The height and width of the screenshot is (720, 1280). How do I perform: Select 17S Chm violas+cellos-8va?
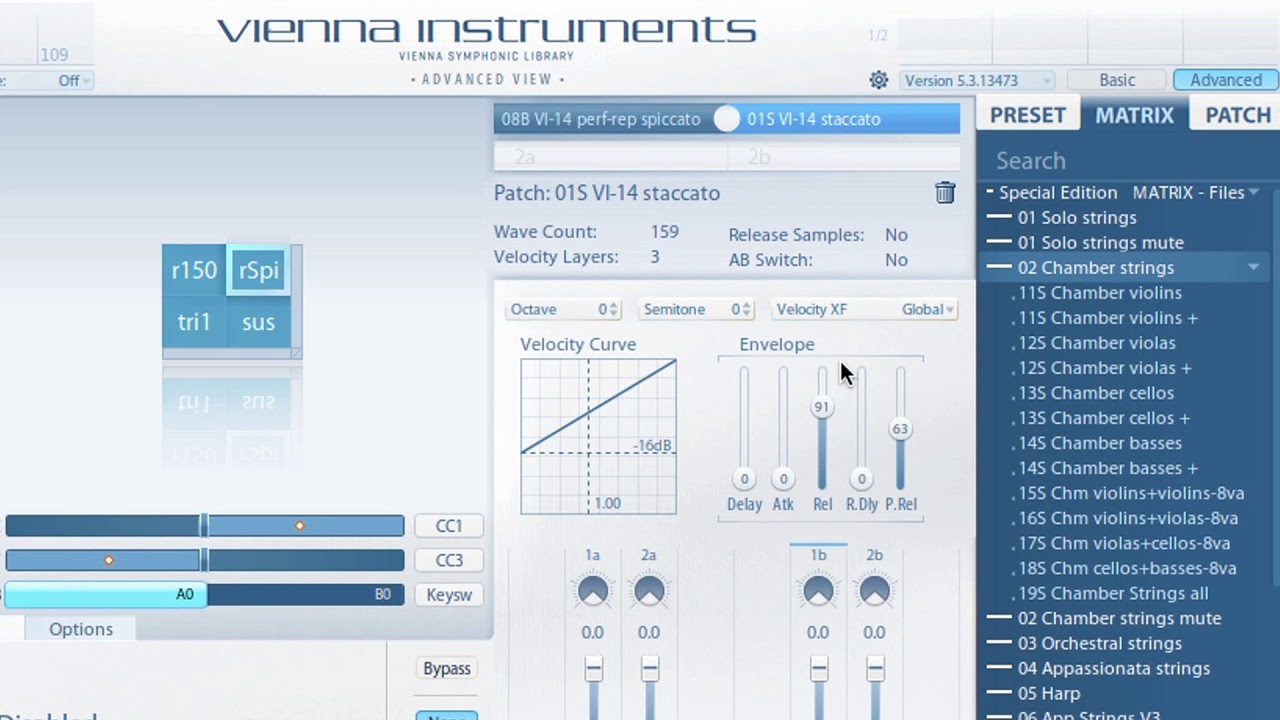[1124, 543]
